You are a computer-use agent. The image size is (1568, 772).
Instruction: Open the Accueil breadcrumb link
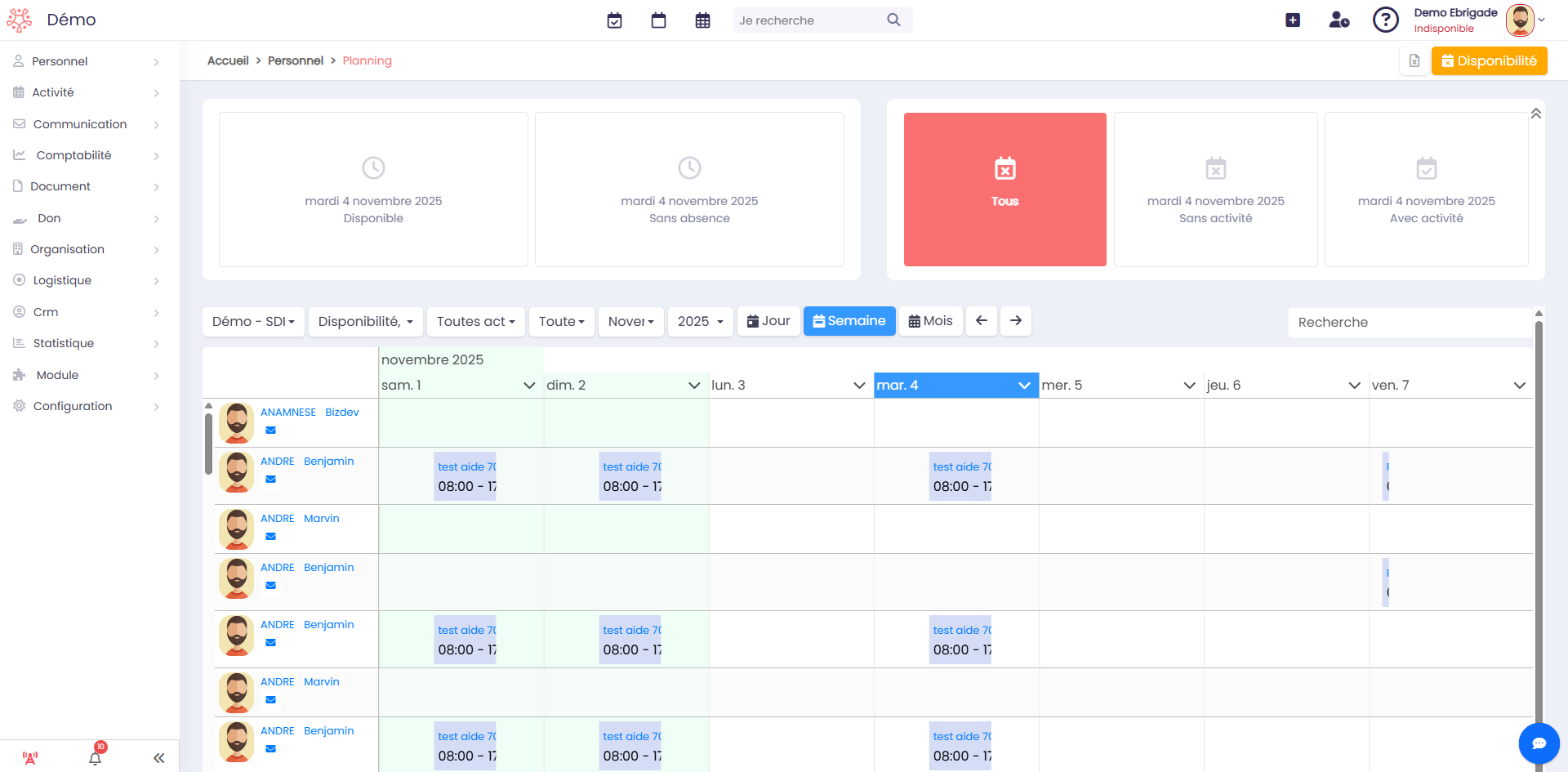pyautogui.click(x=228, y=60)
